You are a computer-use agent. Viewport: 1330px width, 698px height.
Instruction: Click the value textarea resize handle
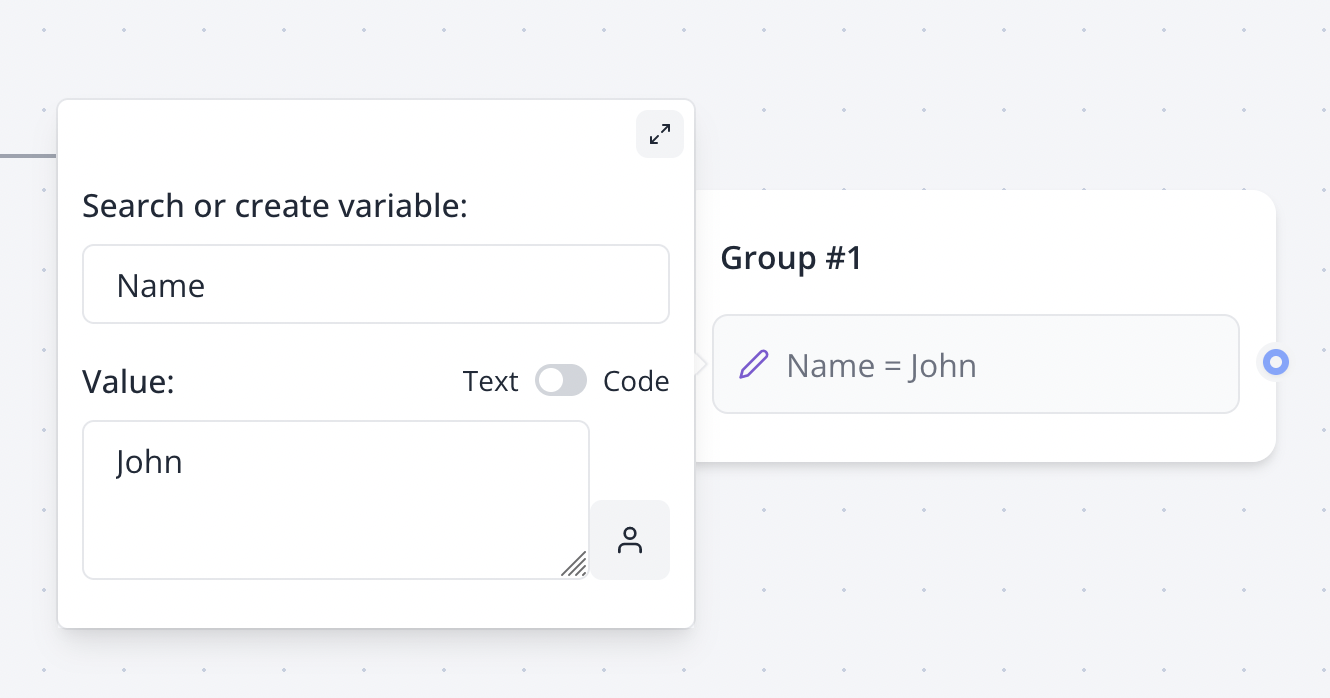pyautogui.click(x=575, y=565)
